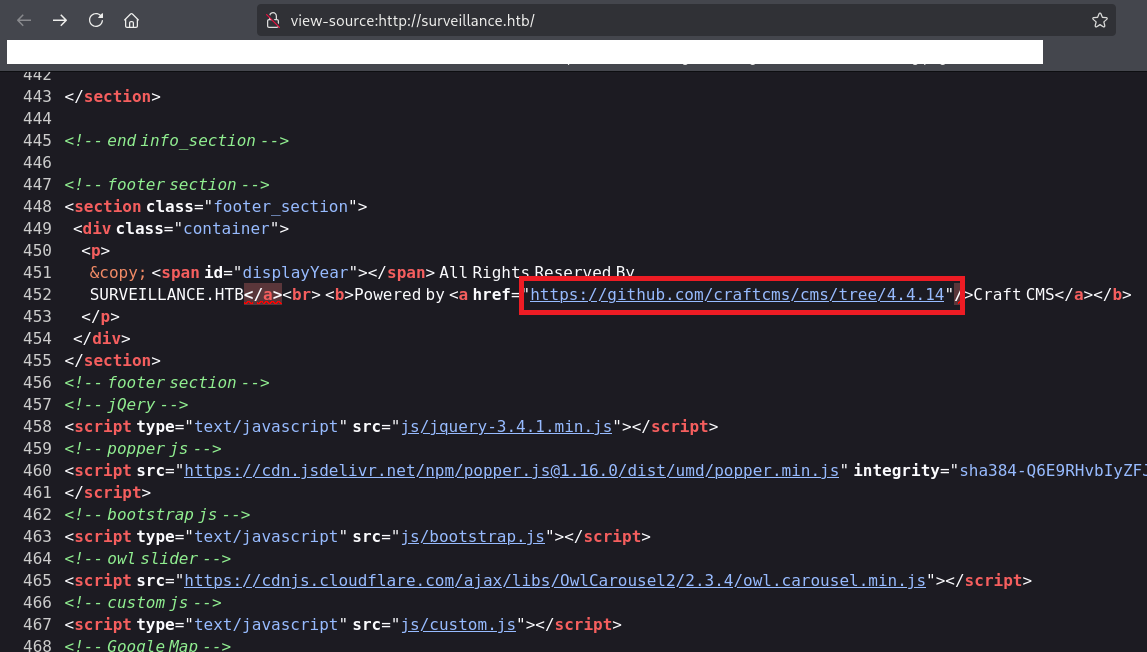
Task: Follow the cdnjs OwlCarousel2 script link
Action: coord(556,580)
